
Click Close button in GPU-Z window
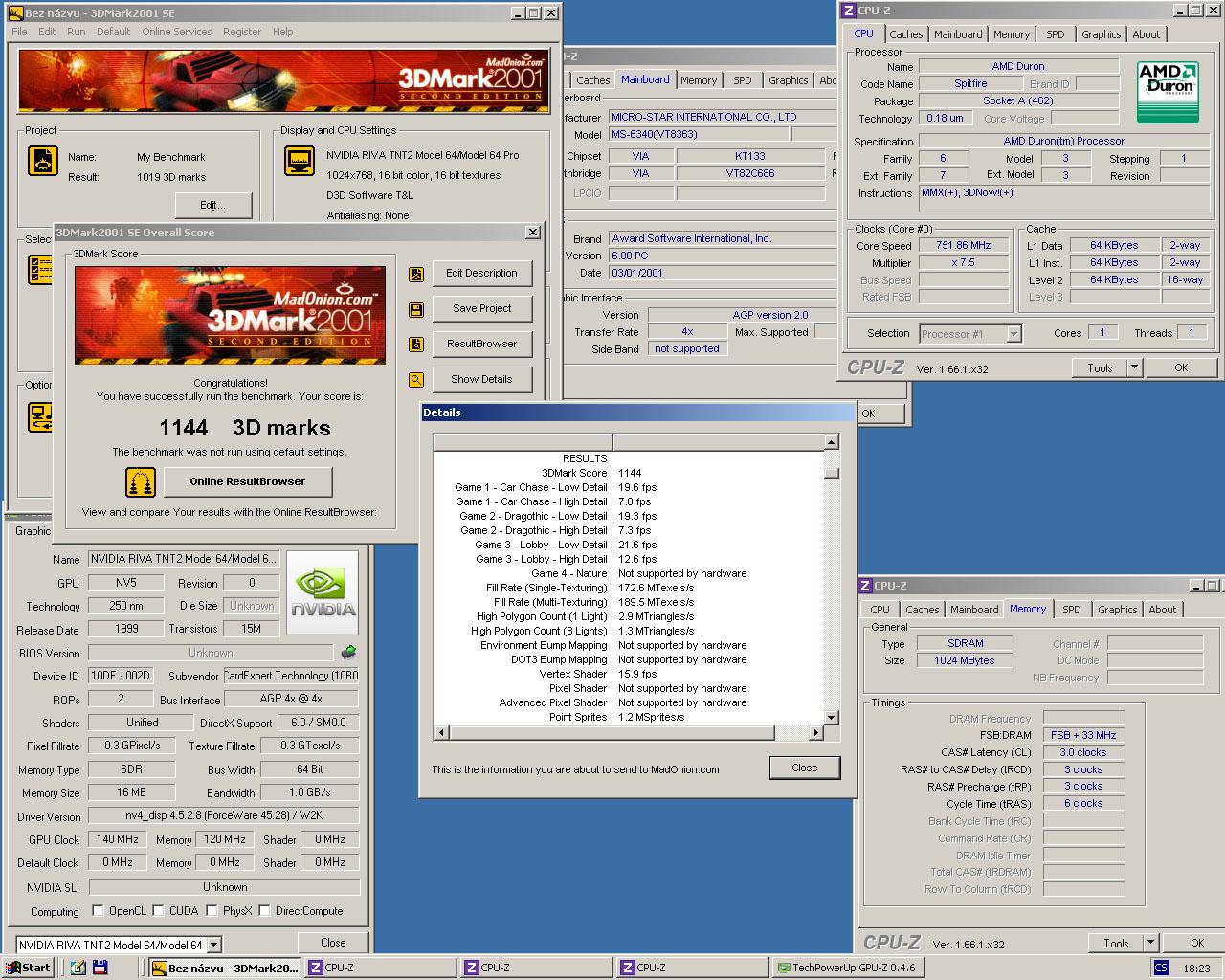(333, 943)
